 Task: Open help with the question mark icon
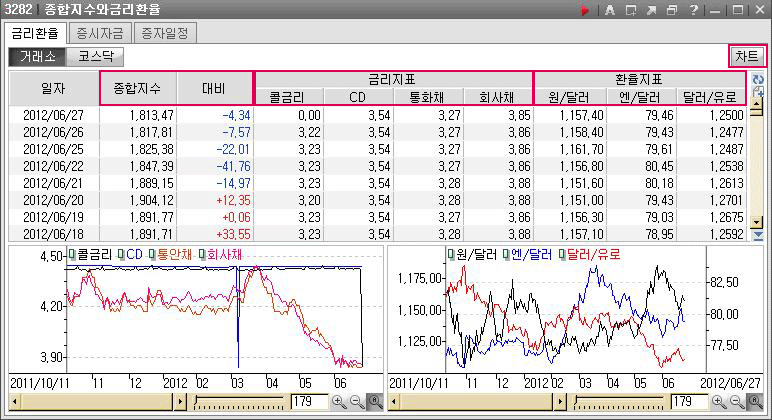(693, 10)
